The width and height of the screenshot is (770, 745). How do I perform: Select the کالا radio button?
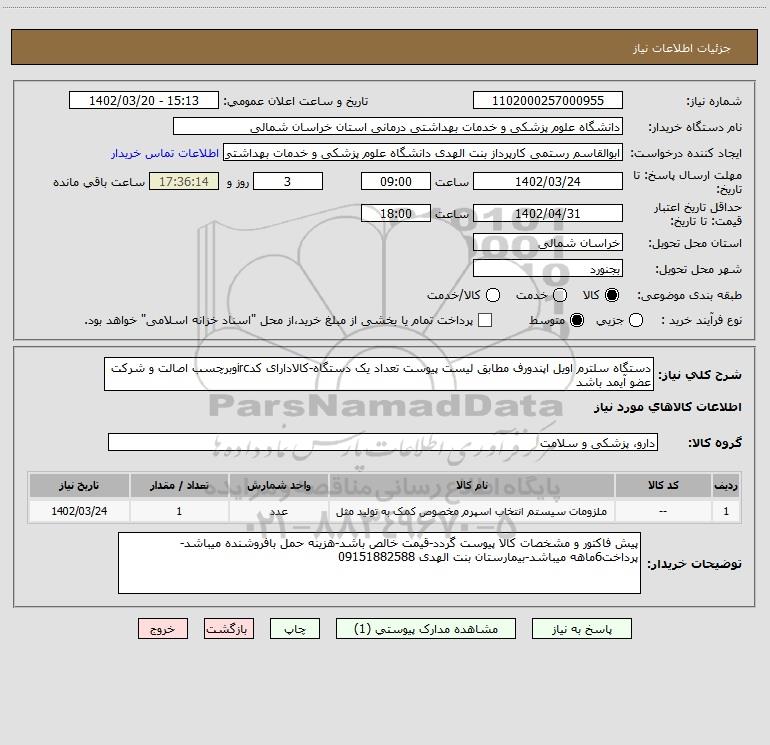612,295
